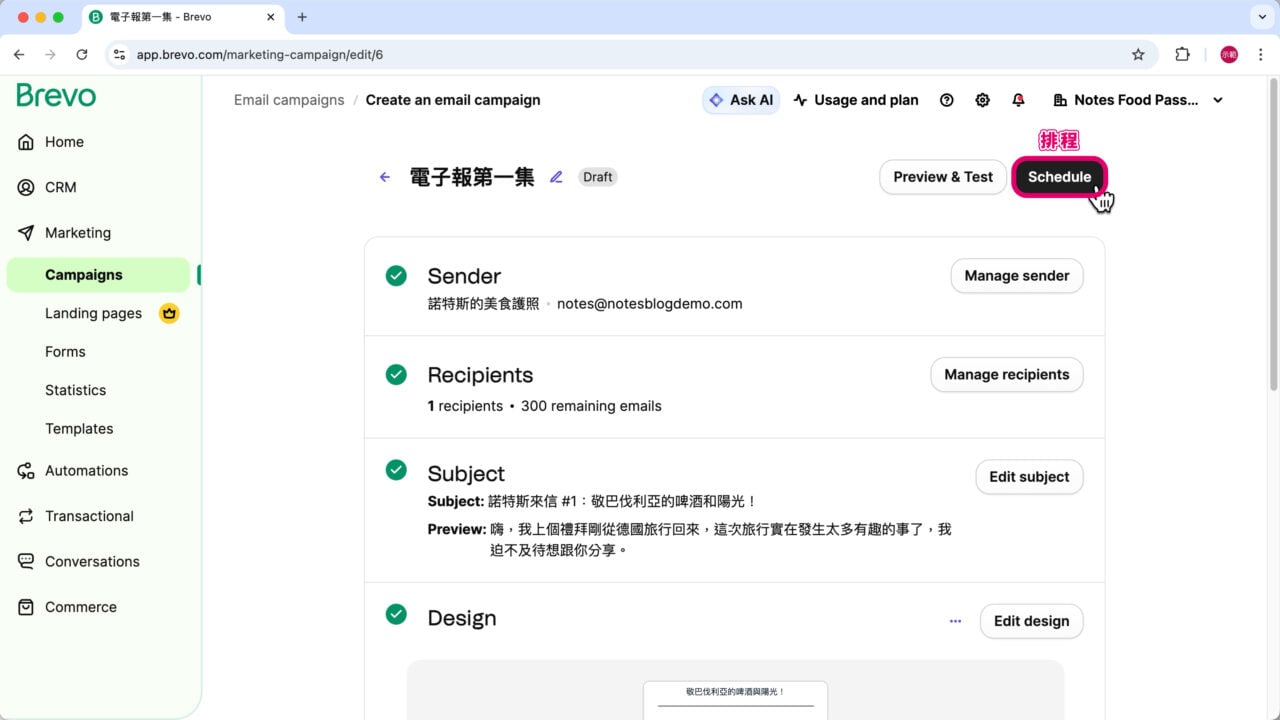Select Templates in the Marketing menu

click(79, 428)
